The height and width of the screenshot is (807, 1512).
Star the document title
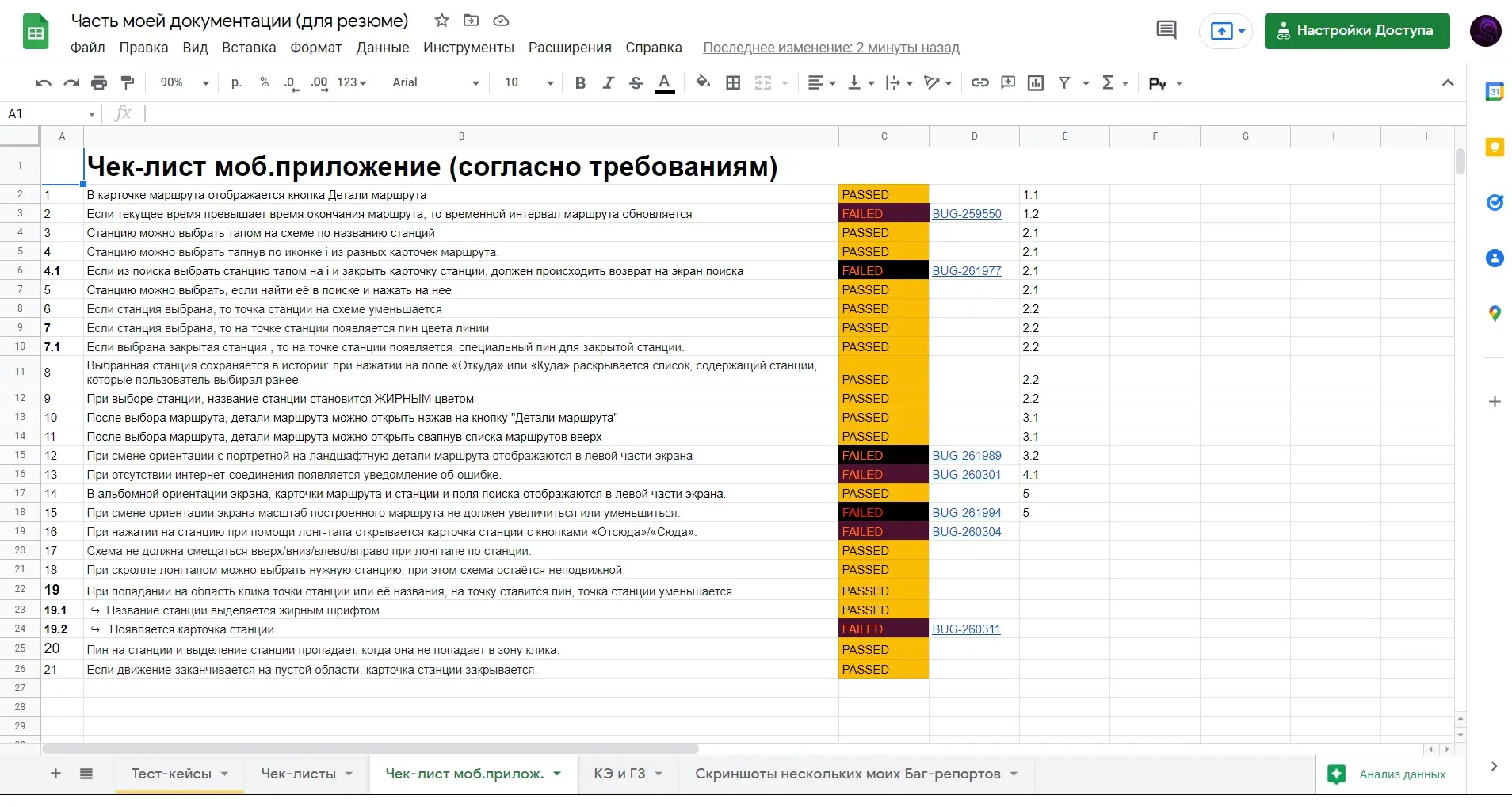click(442, 21)
